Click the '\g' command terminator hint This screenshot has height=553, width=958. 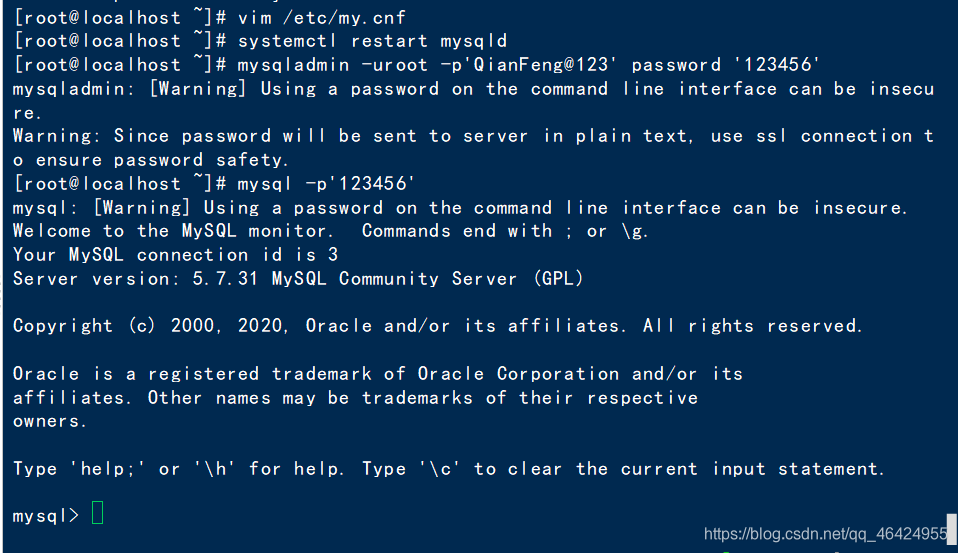[x=634, y=231]
